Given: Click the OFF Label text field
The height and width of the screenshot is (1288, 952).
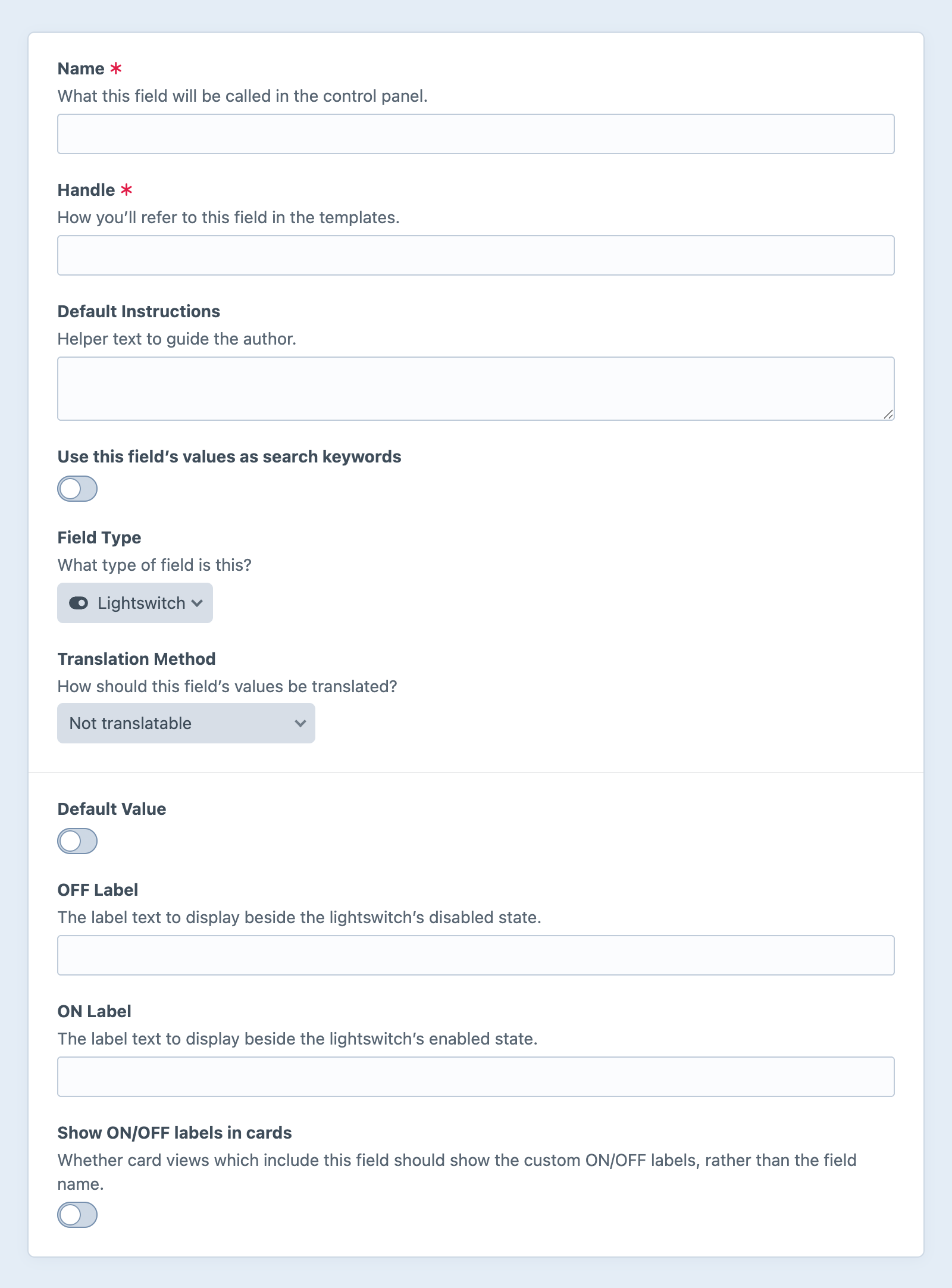Looking at the screenshot, I should pos(476,955).
